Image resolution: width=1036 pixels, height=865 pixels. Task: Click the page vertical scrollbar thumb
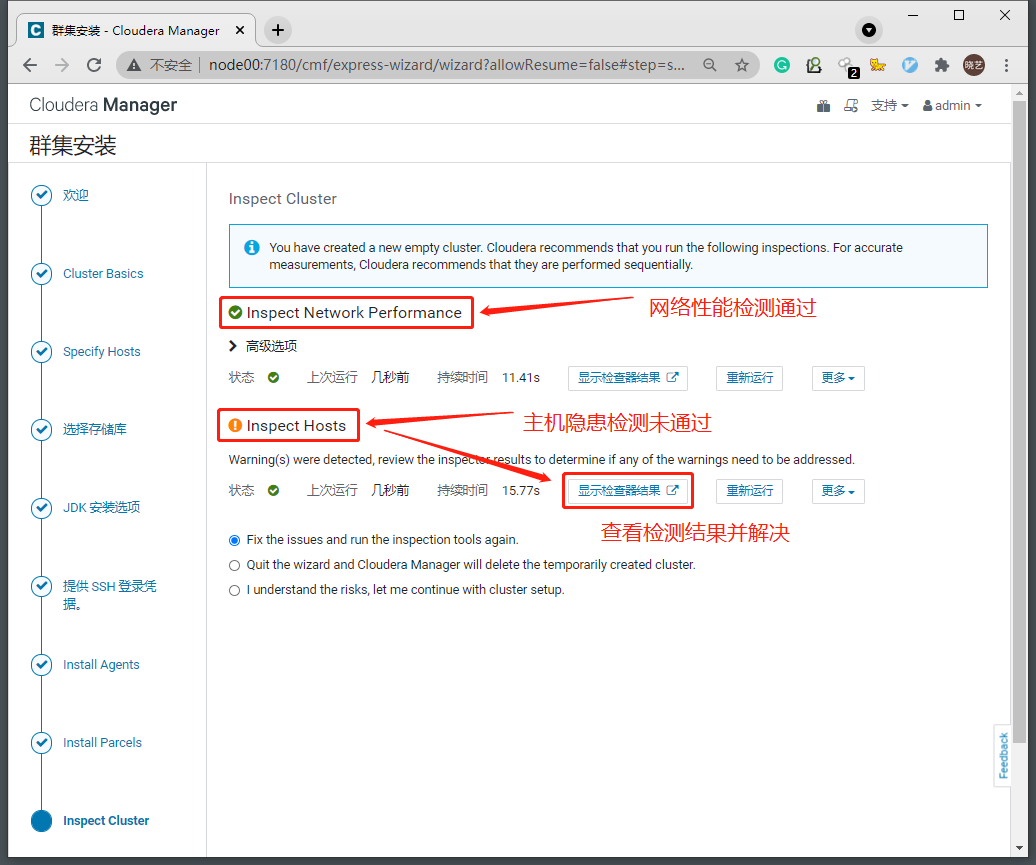pos(1019,422)
